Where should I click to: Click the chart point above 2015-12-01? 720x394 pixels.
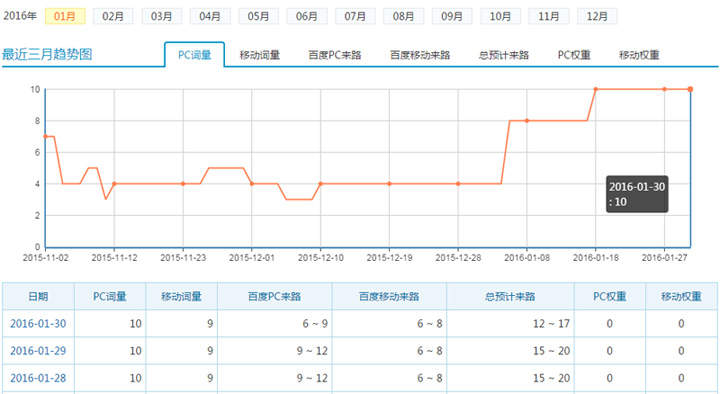[x=252, y=184]
